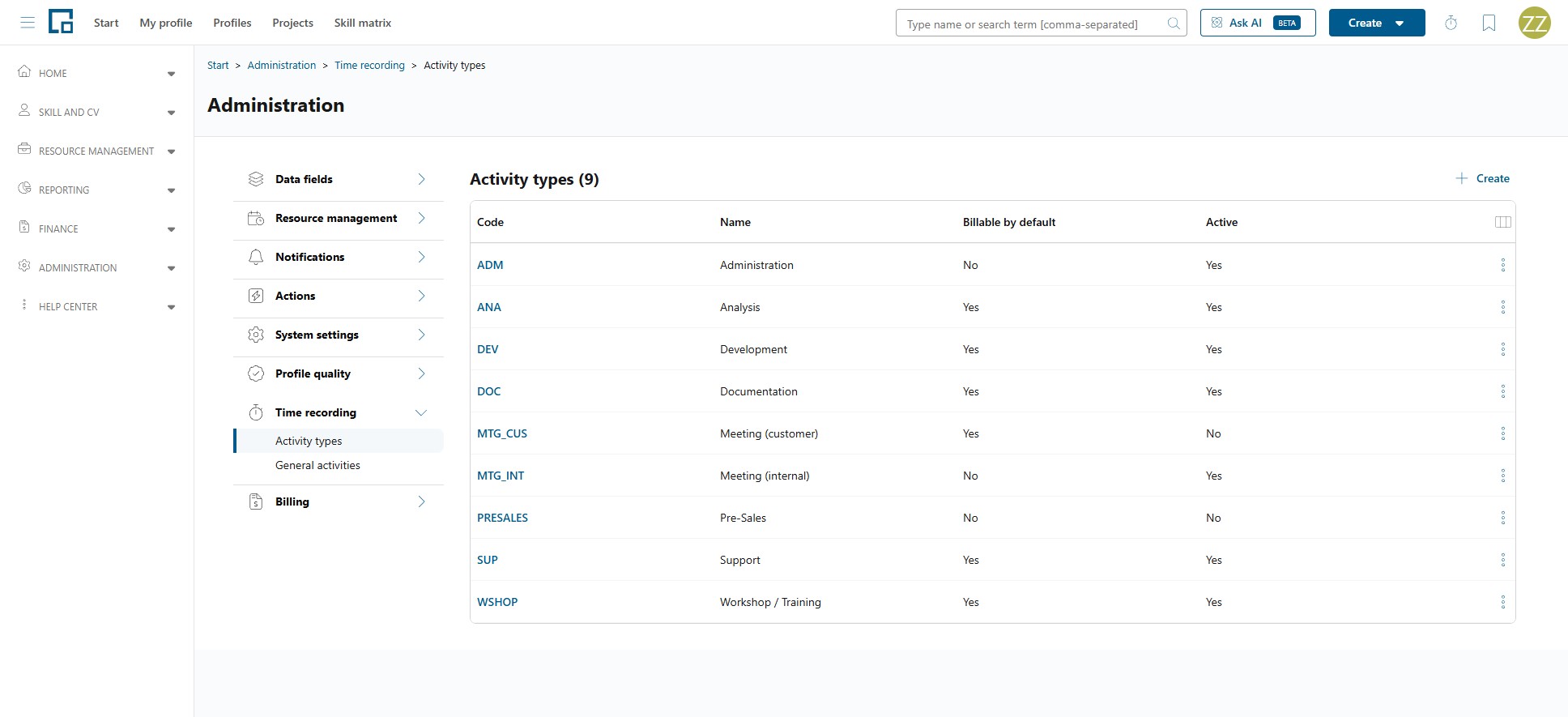
Task: Open row options for ANA activity type
Action: click(x=1502, y=307)
